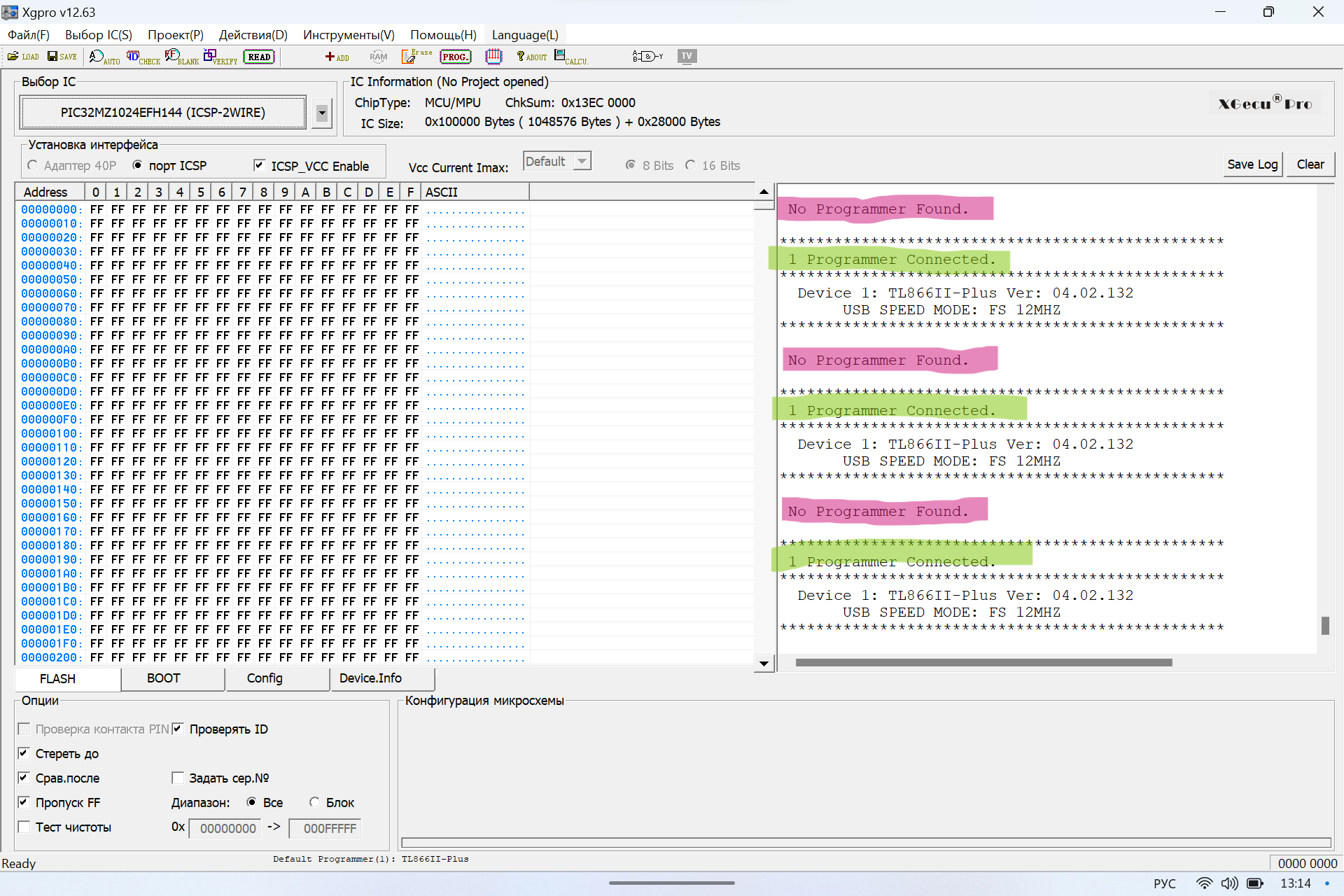Click the SAVE toolbar icon
This screenshot has width=1344, height=896.
point(62,57)
